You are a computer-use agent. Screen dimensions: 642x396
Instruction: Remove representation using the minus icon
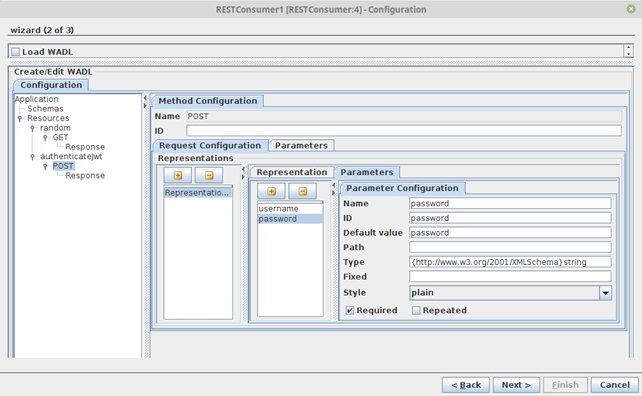[209, 175]
